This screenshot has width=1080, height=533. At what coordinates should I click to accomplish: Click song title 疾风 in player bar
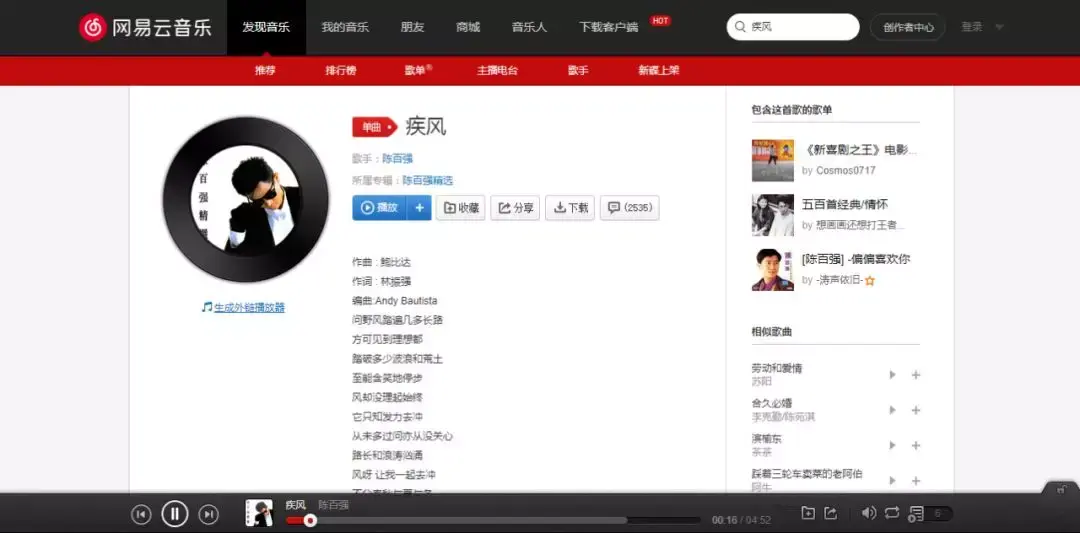(x=295, y=505)
